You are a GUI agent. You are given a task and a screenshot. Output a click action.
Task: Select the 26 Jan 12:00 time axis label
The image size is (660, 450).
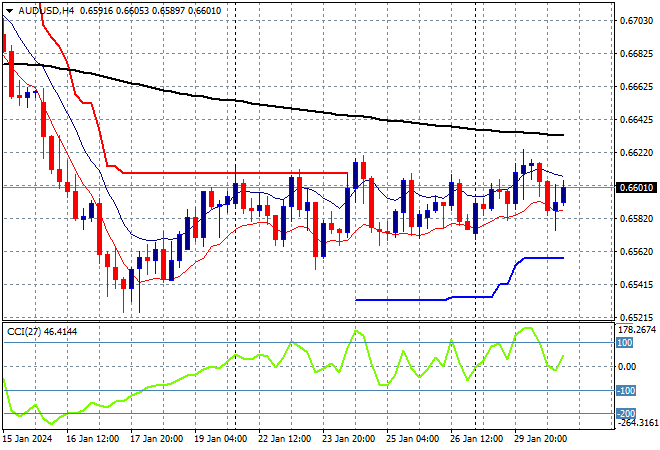476,439
